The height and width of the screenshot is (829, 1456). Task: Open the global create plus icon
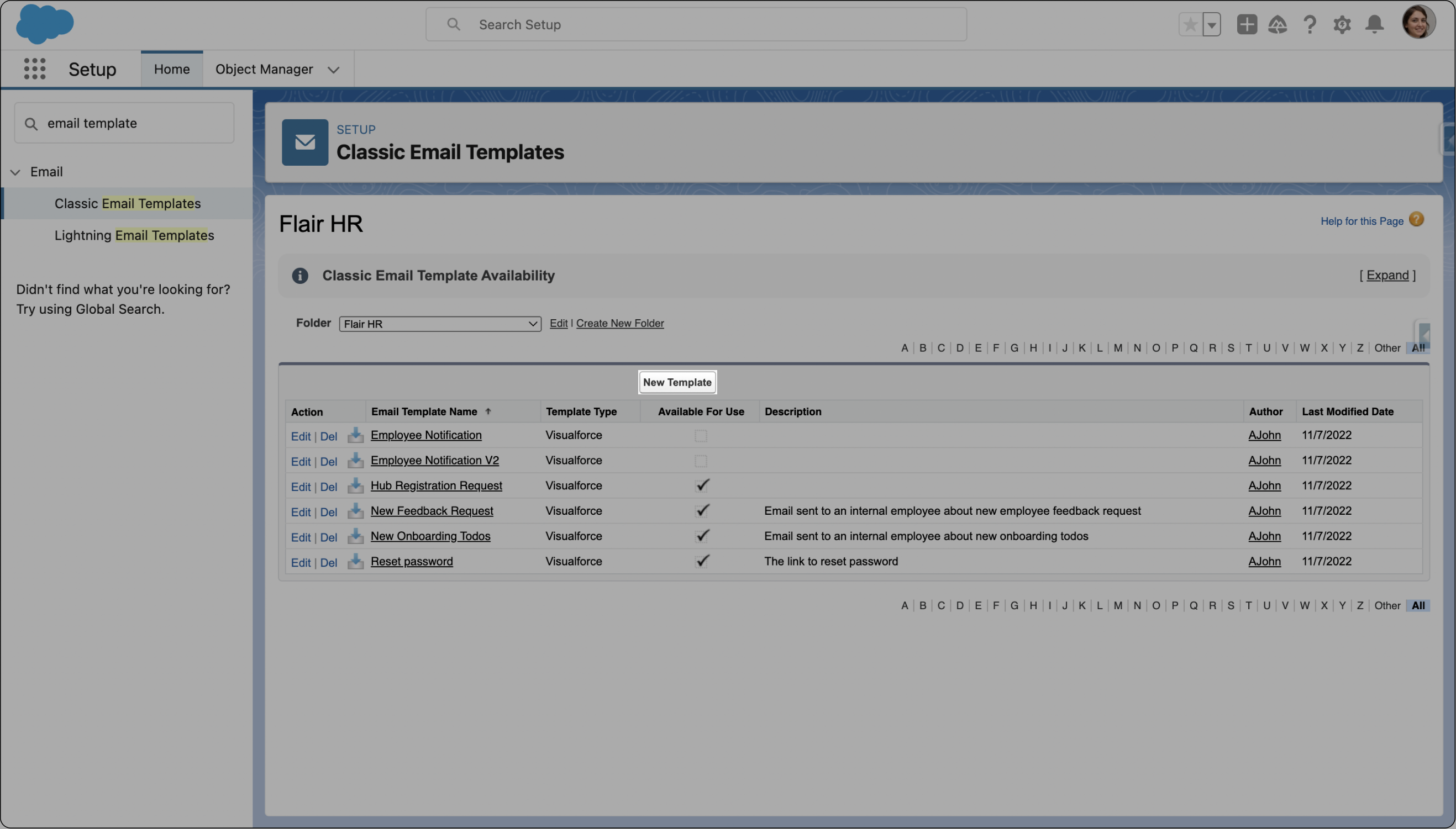[1247, 24]
